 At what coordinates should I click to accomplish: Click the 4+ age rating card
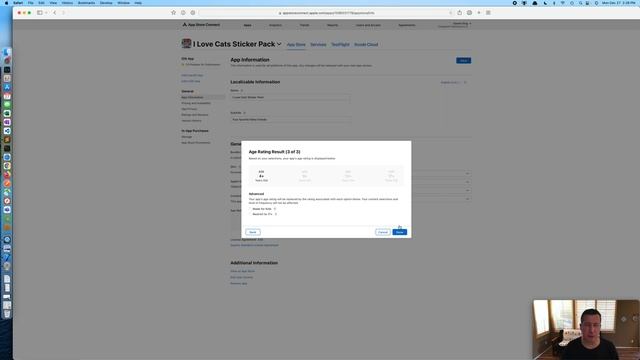point(262,176)
